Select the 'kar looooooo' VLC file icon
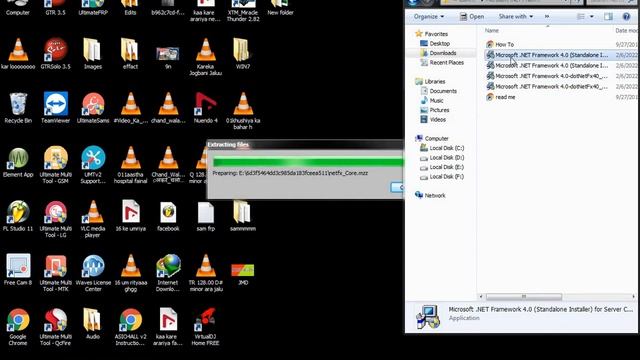Viewport: 640px width, 360px height. click(18, 53)
